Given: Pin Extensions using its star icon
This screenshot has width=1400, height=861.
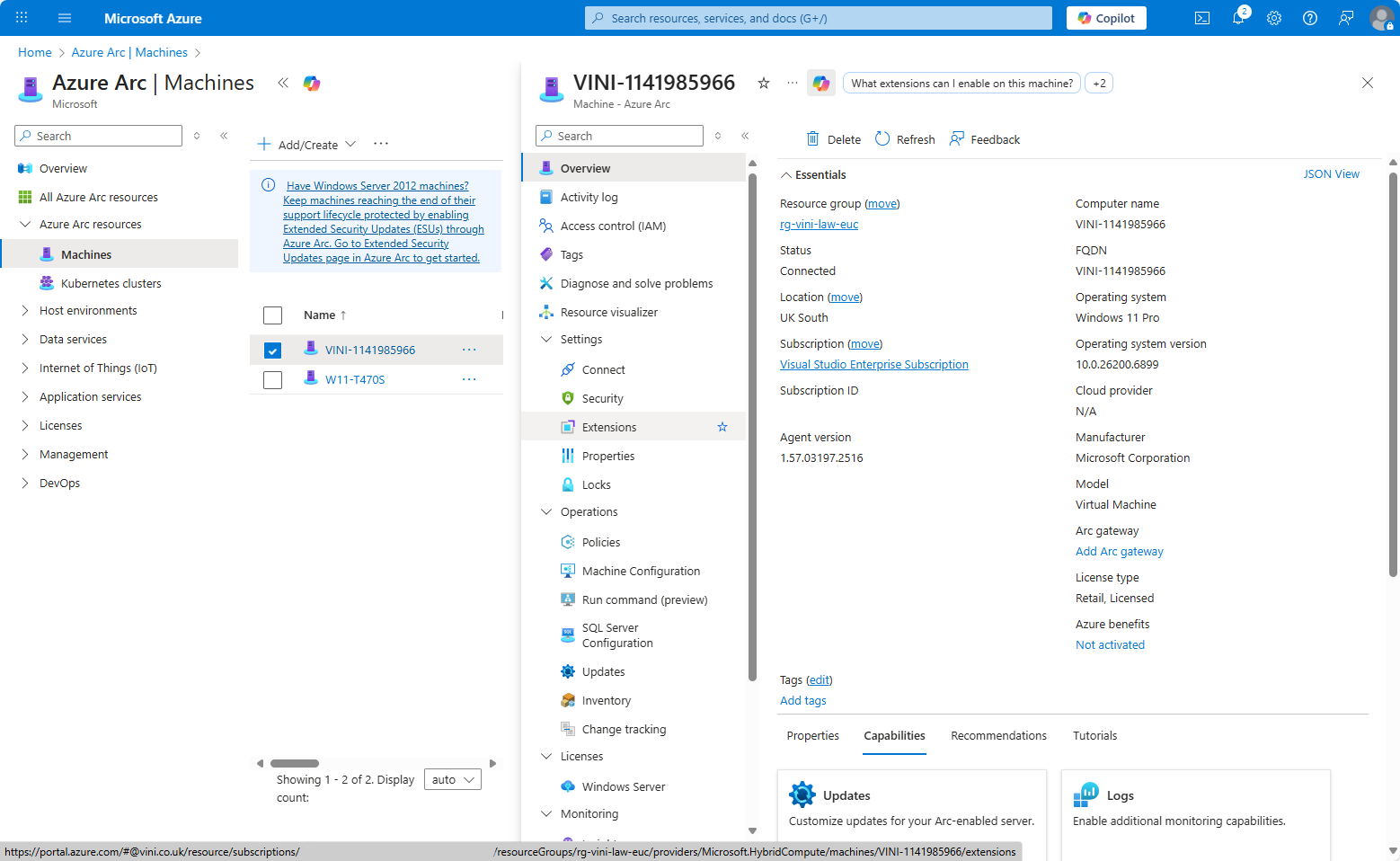Looking at the screenshot, I should coord(722,427).
